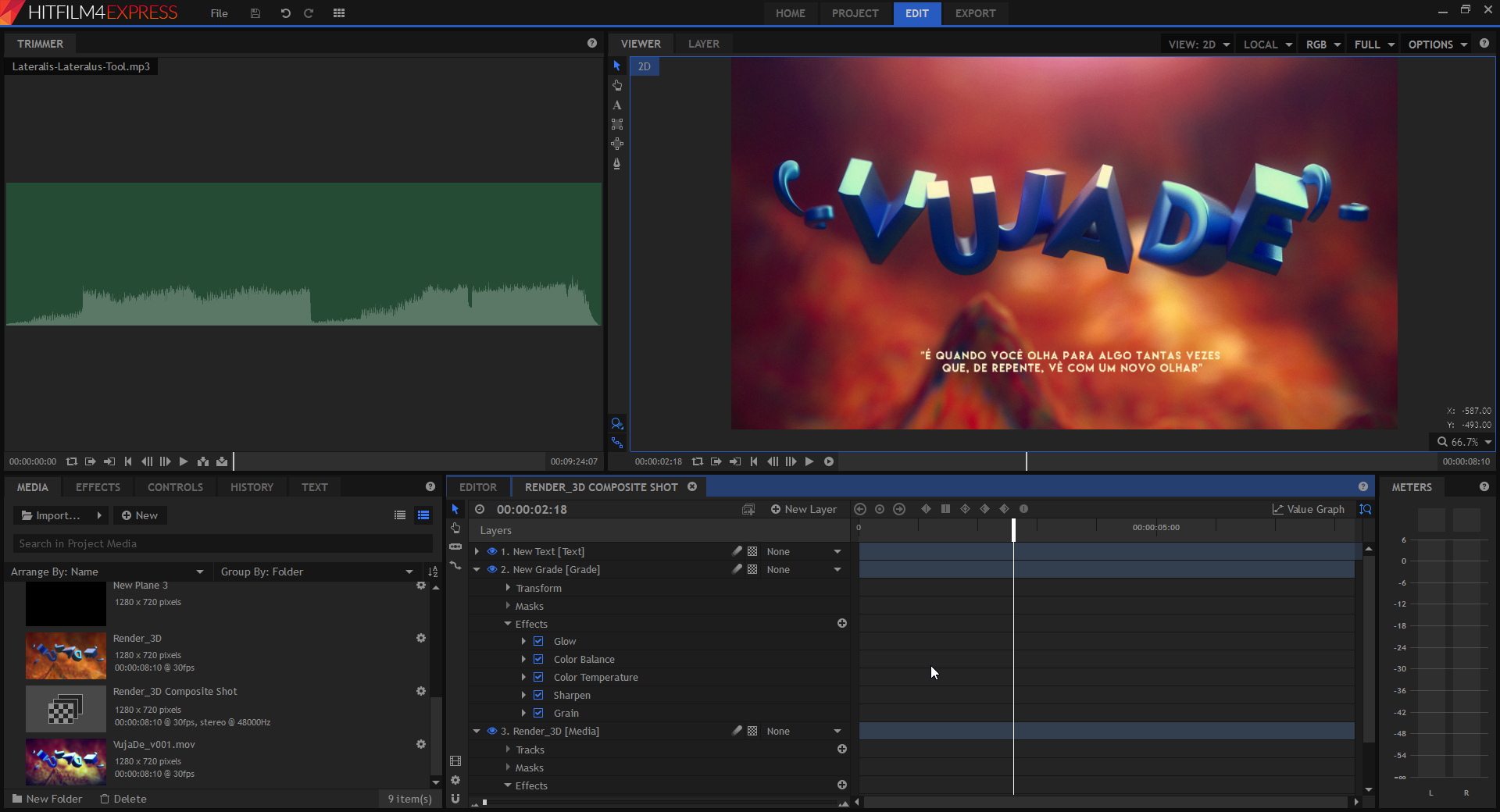
Task: Select the arrow Select tool in viewer
Action: [x=617, y=66]
